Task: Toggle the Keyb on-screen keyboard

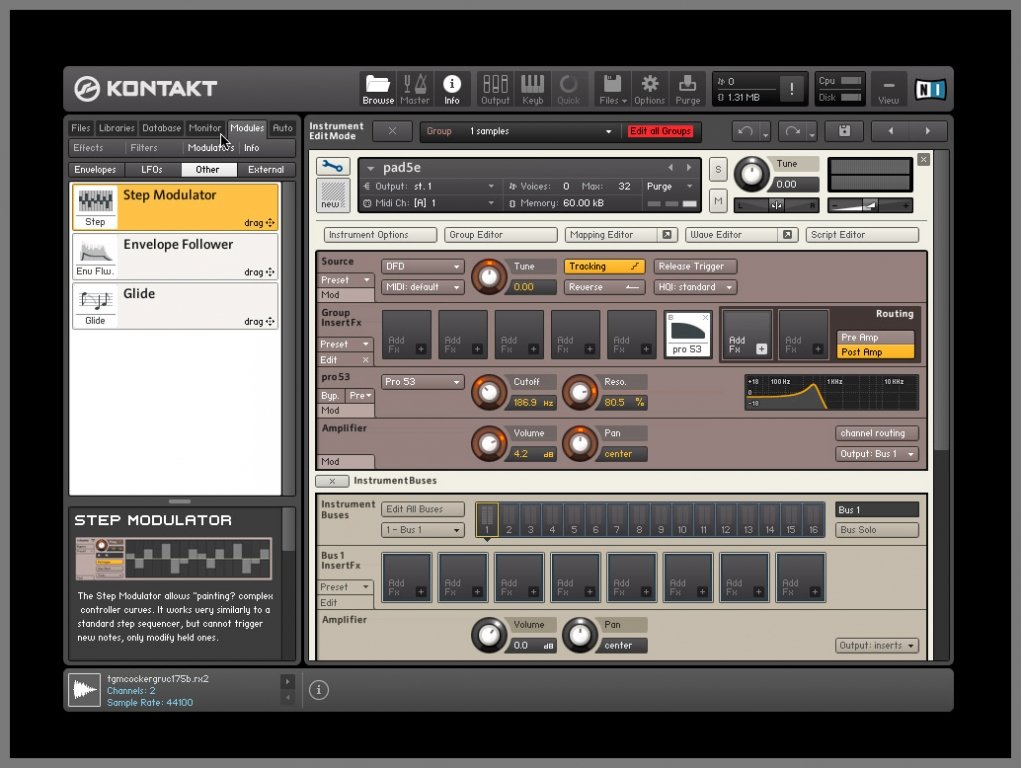Action: pyautogui.click(x=532, y=89)
